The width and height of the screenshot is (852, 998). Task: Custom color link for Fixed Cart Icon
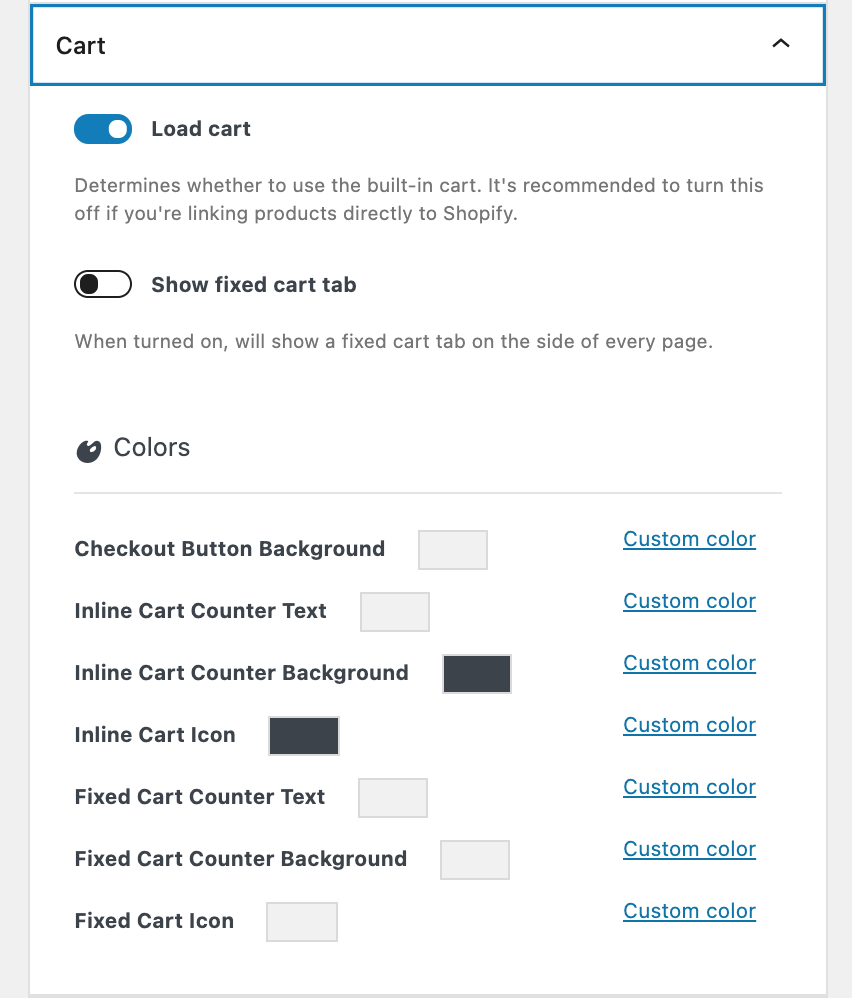click(689, 911)
